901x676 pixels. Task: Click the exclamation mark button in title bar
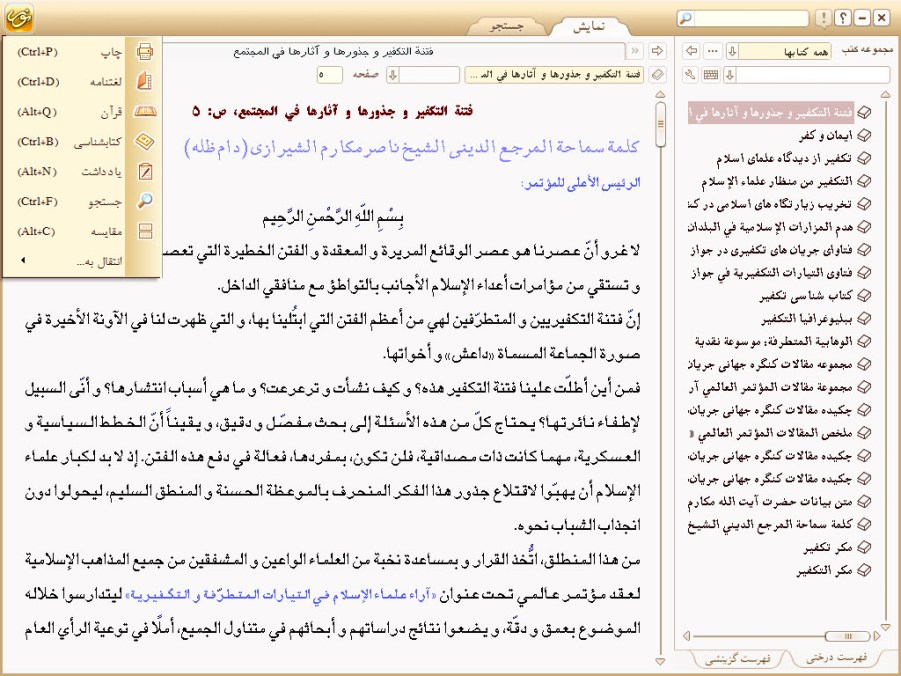pos(823,18)
